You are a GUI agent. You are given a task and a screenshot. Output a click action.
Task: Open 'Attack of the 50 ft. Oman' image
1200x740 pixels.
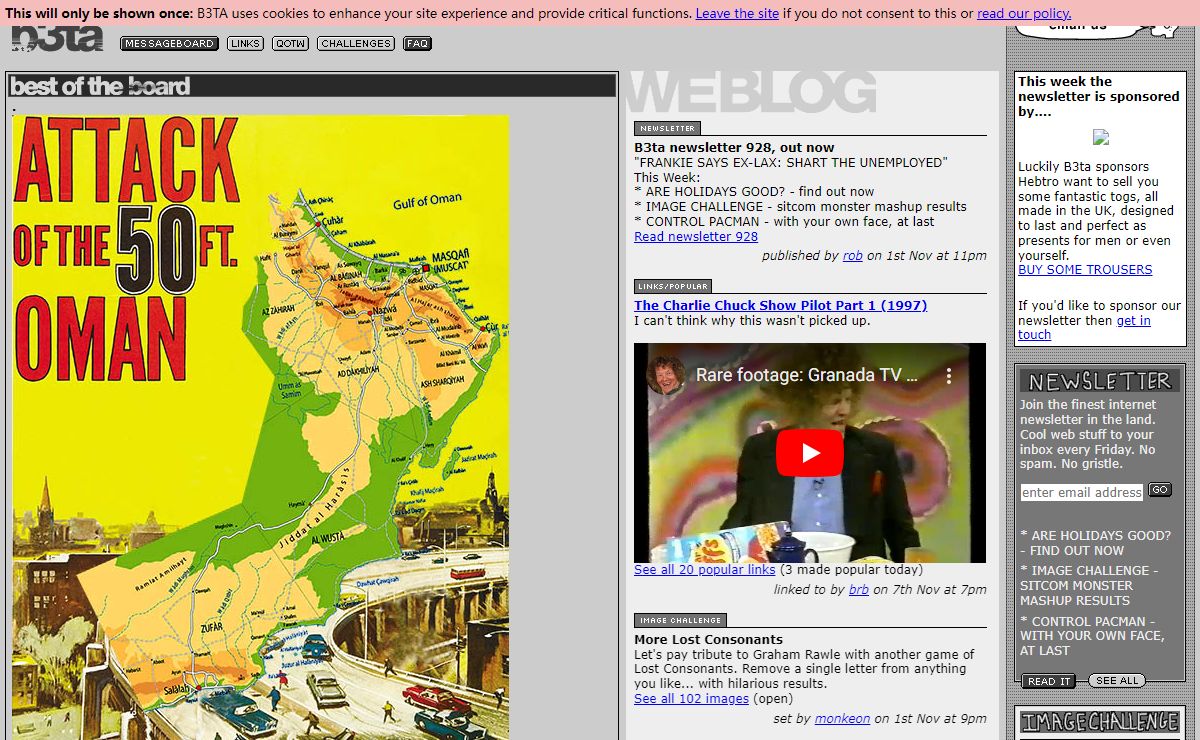261,427
